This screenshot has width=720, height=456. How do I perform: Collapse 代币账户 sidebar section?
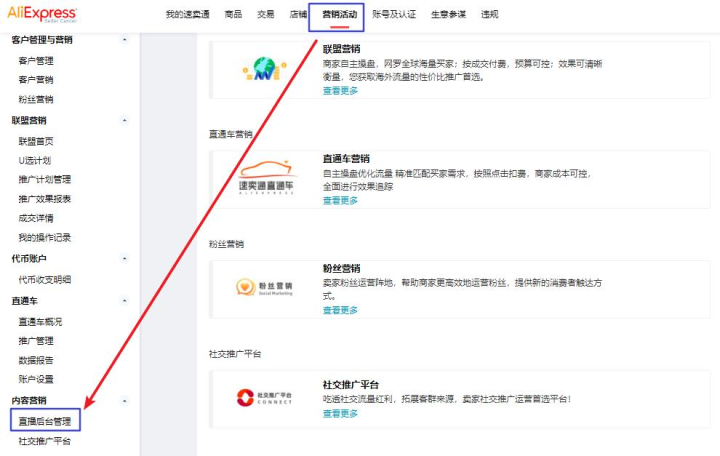point(124,259)
